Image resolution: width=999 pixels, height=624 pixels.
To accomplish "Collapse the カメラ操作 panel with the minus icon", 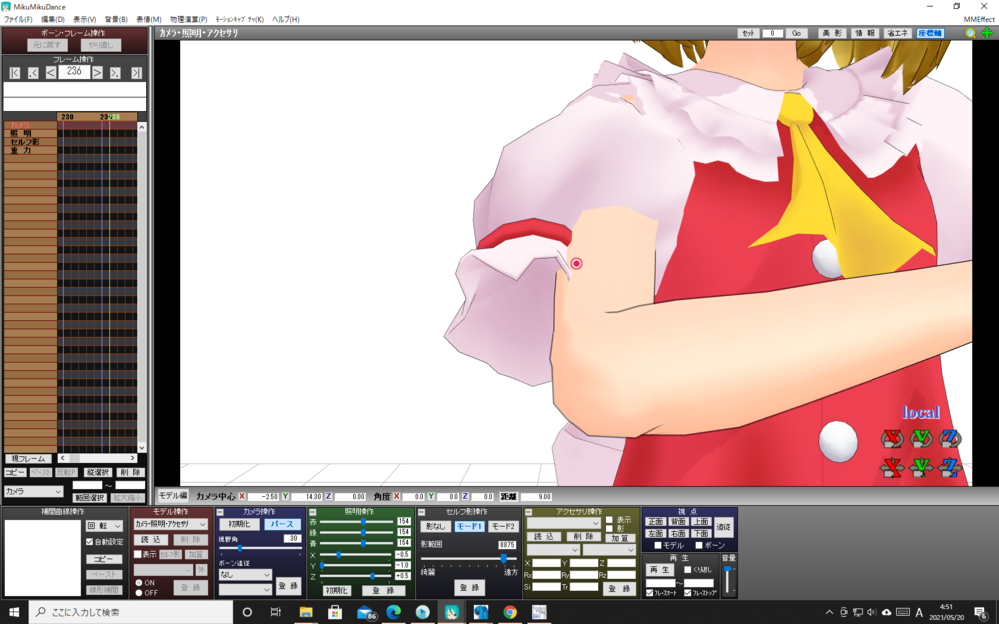I will [221, 511].
